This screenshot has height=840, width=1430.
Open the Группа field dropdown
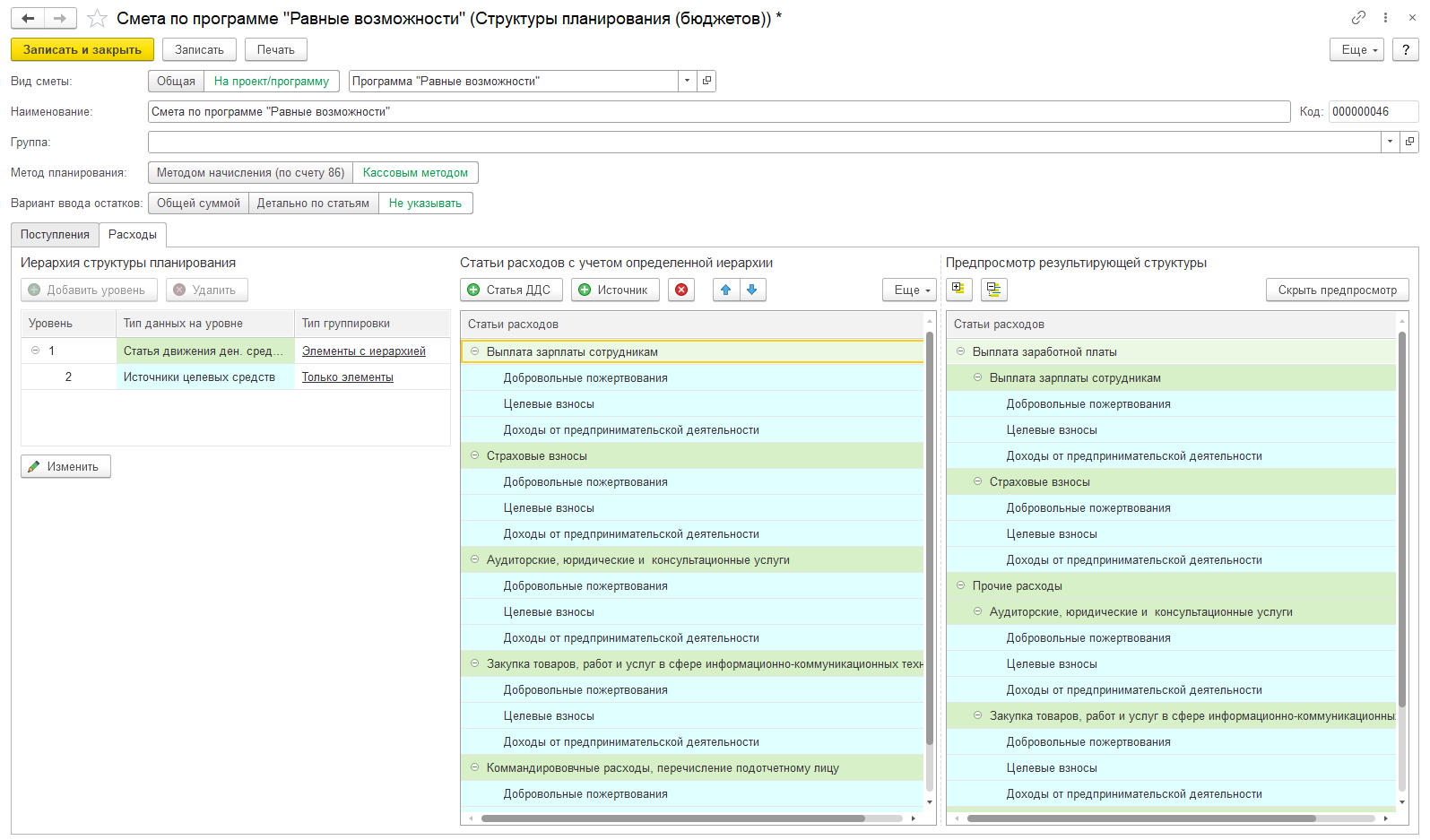1390,142
